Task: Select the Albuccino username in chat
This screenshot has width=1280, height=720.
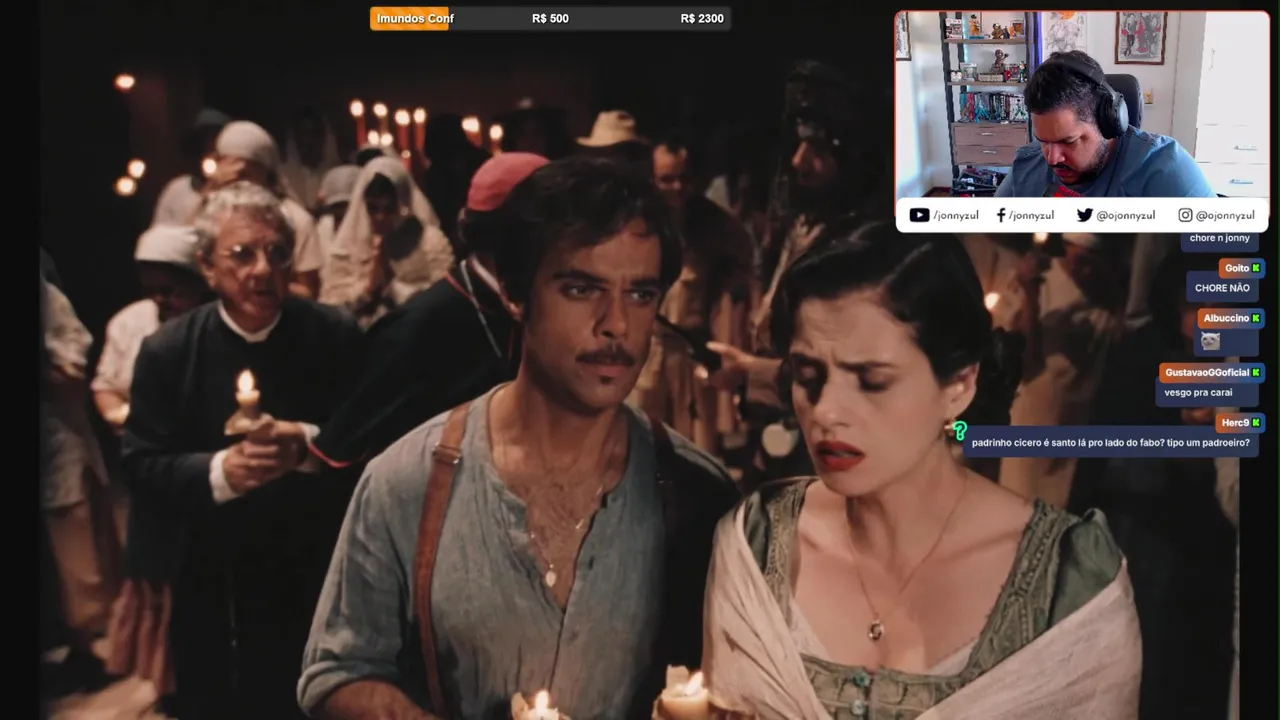Action: click(1226, 318)
